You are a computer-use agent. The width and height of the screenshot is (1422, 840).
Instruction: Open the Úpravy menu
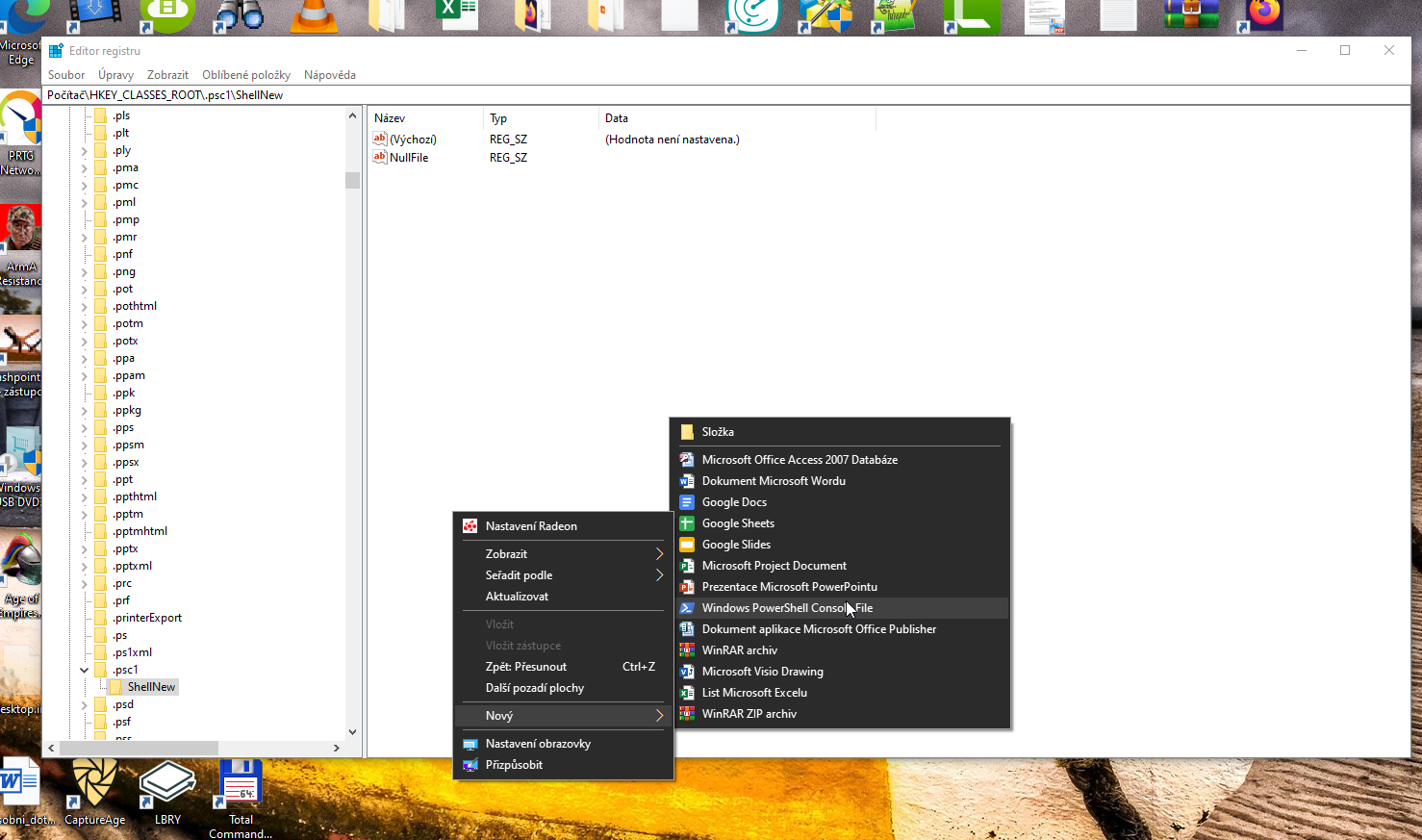115,75
